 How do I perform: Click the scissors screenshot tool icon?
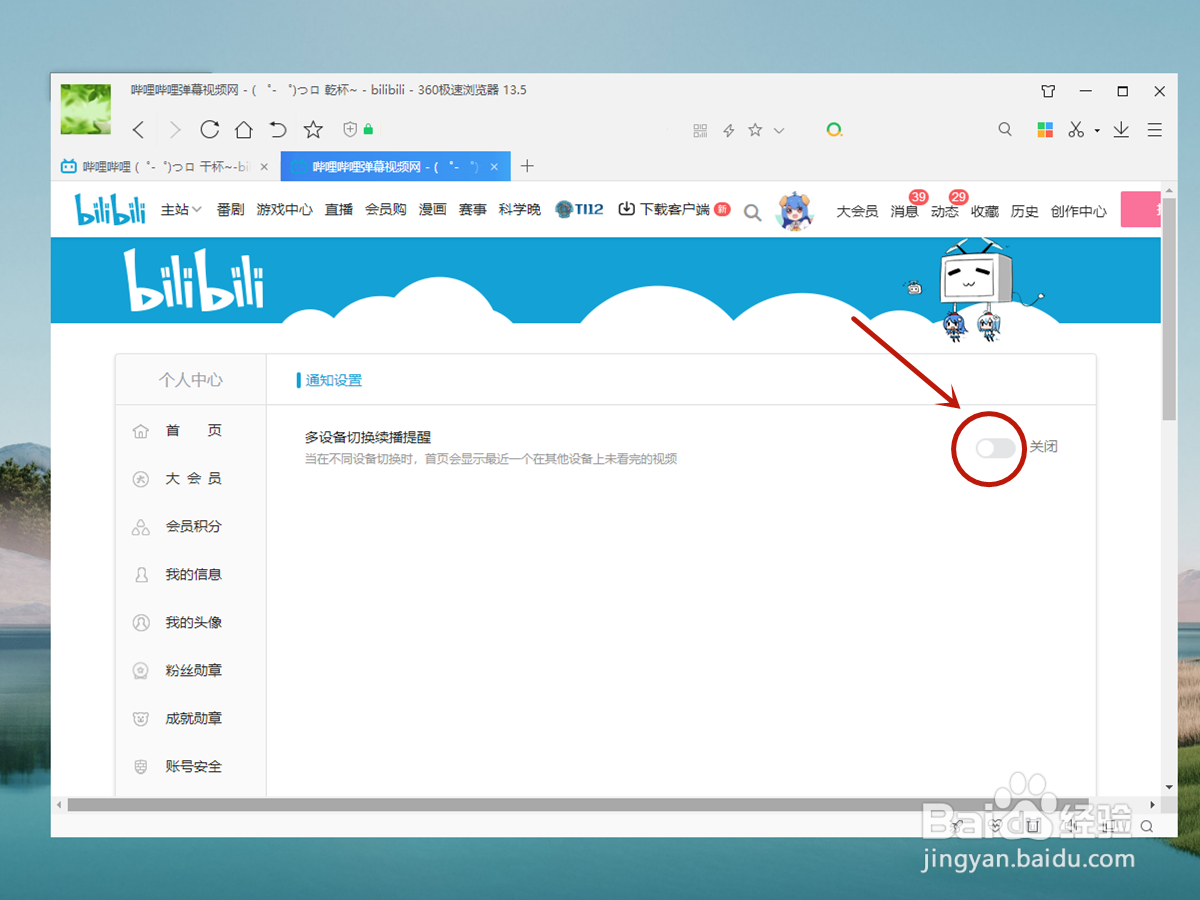1076,129
